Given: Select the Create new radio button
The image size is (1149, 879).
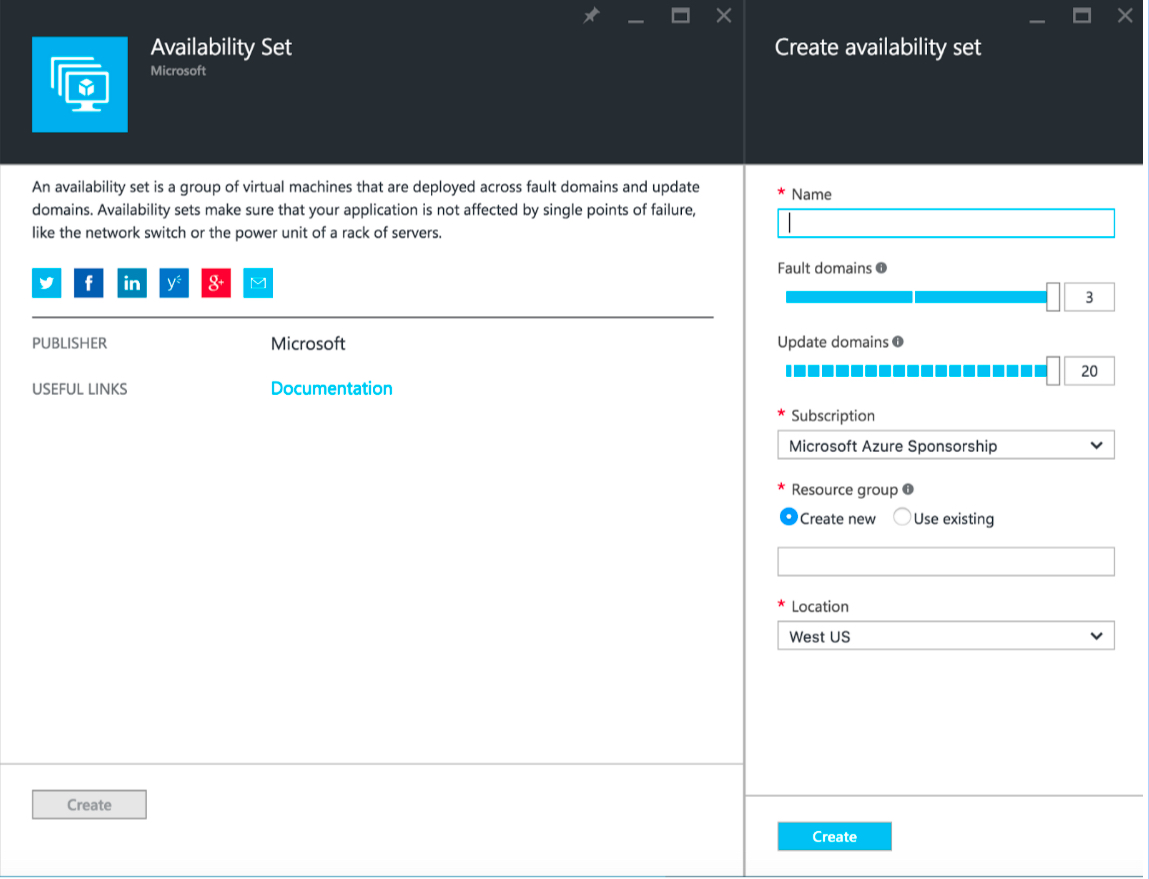Looking at the screenshot, I should (x=788, y=518).
